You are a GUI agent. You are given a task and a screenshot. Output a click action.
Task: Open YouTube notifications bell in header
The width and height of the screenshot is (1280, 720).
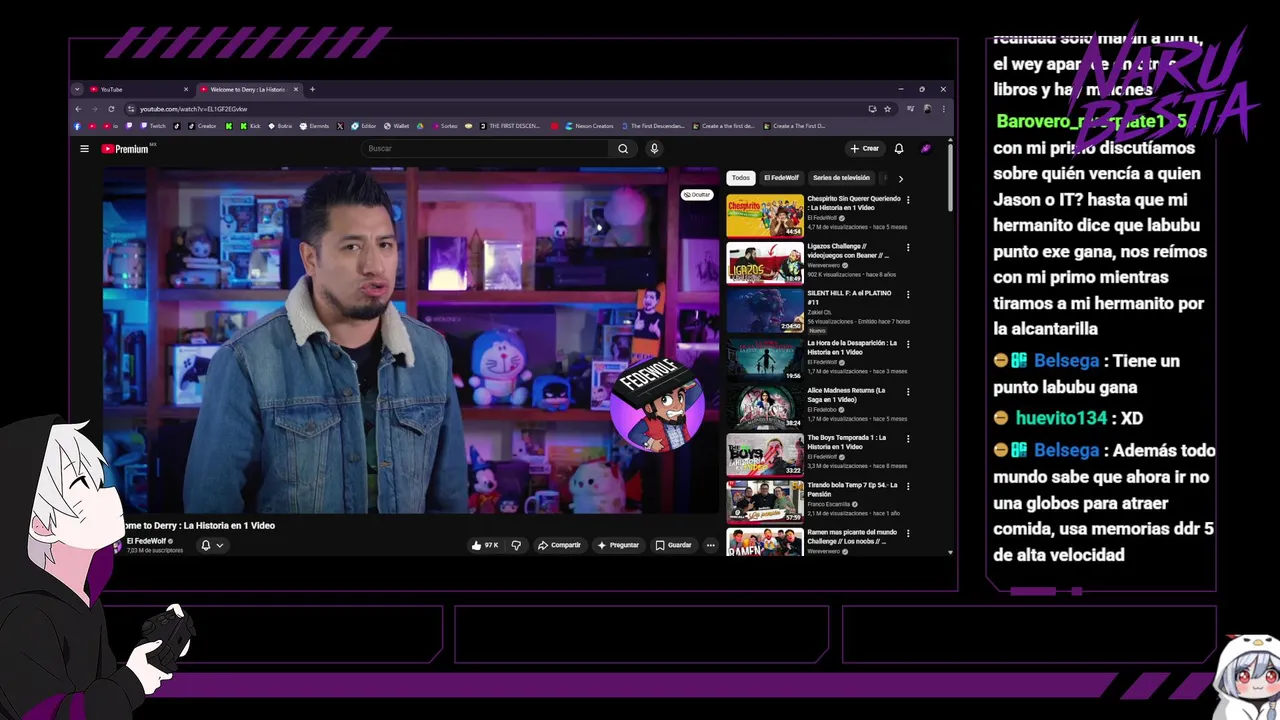click(899, 149)
